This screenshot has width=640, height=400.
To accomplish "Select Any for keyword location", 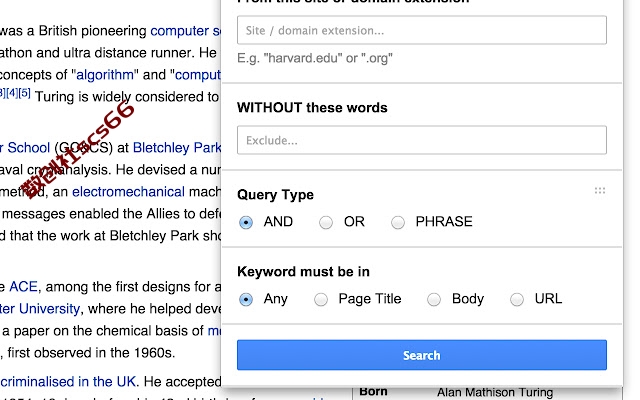I will (x=246, y=300).
